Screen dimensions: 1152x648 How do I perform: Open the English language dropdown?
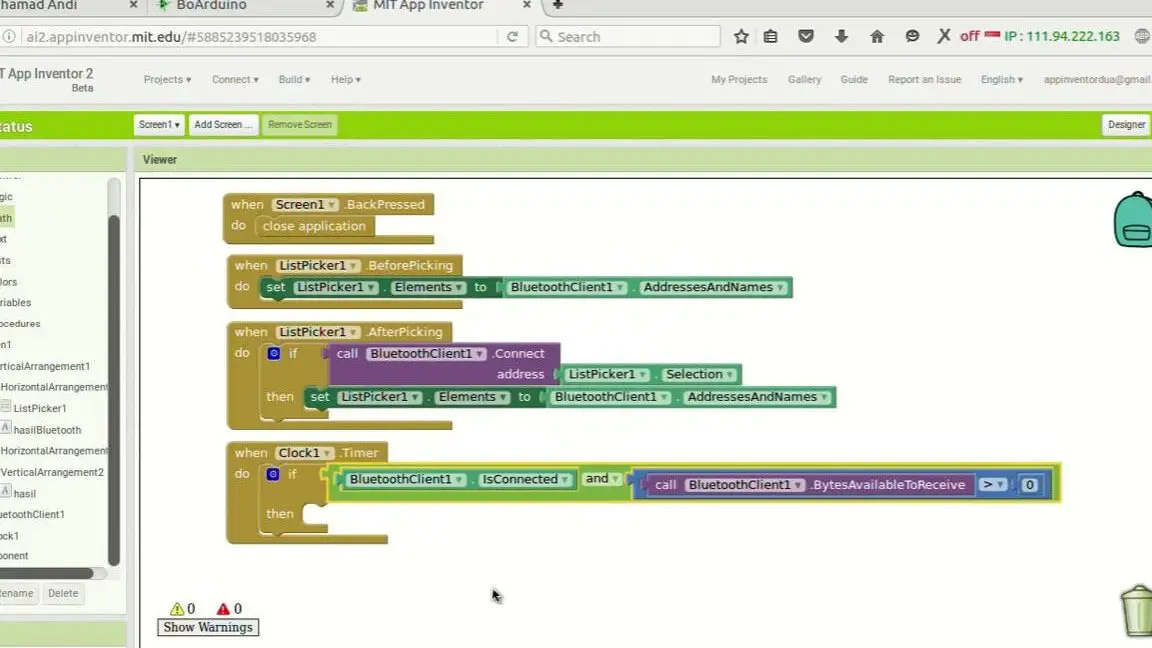click(x=1001, y=79)
